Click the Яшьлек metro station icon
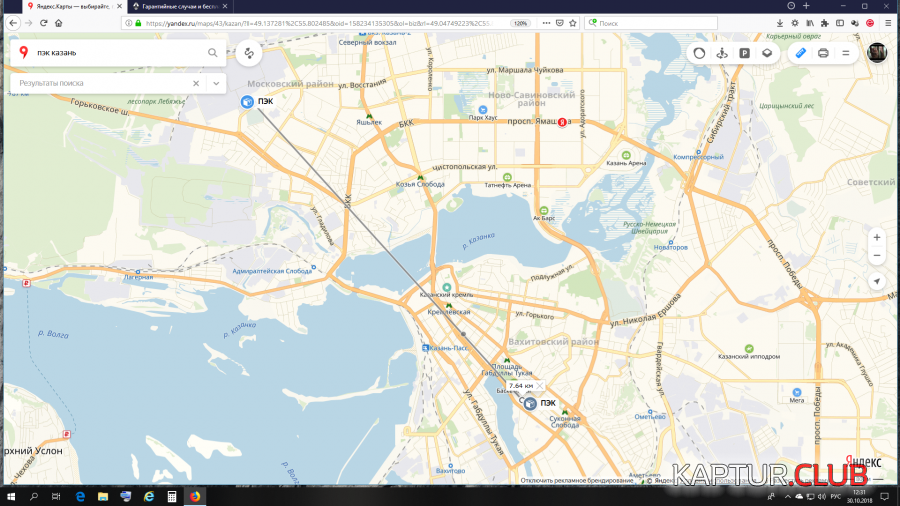Image resolution: width=900 pixels, height=506 pixels. [x=369, y=116]
